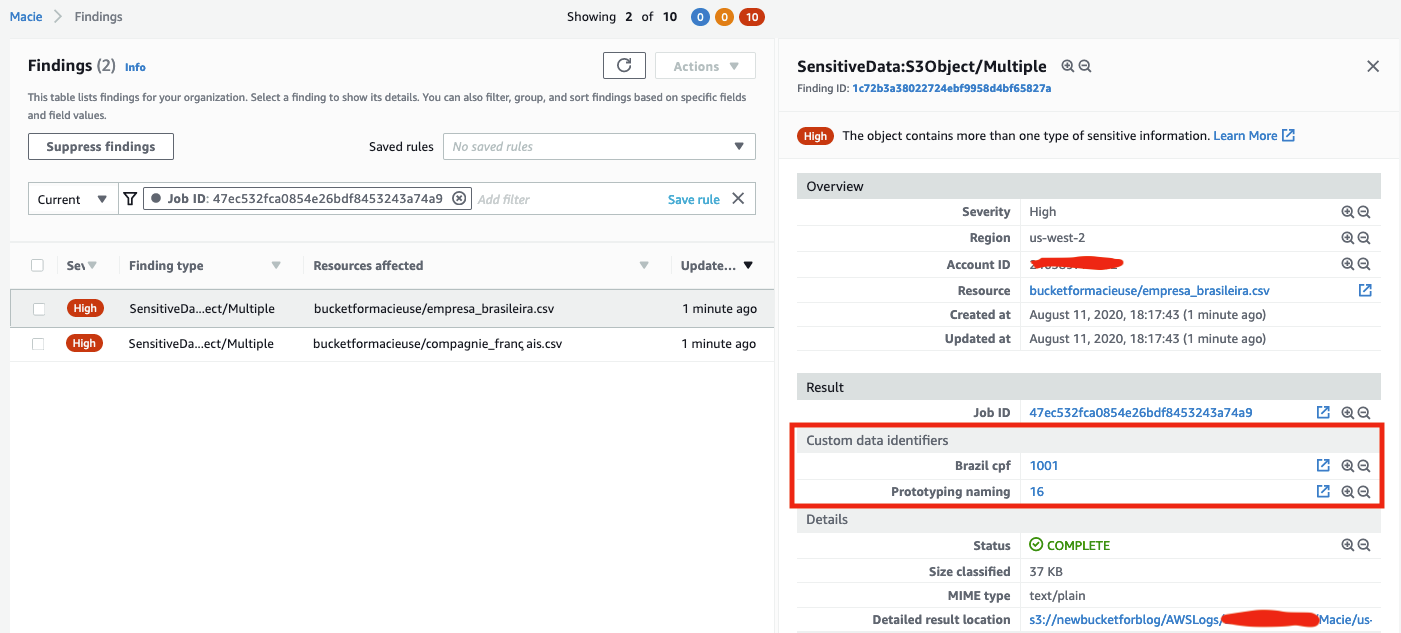Open Finding ID link
The image size is (1401, 633).
(951, 88)
